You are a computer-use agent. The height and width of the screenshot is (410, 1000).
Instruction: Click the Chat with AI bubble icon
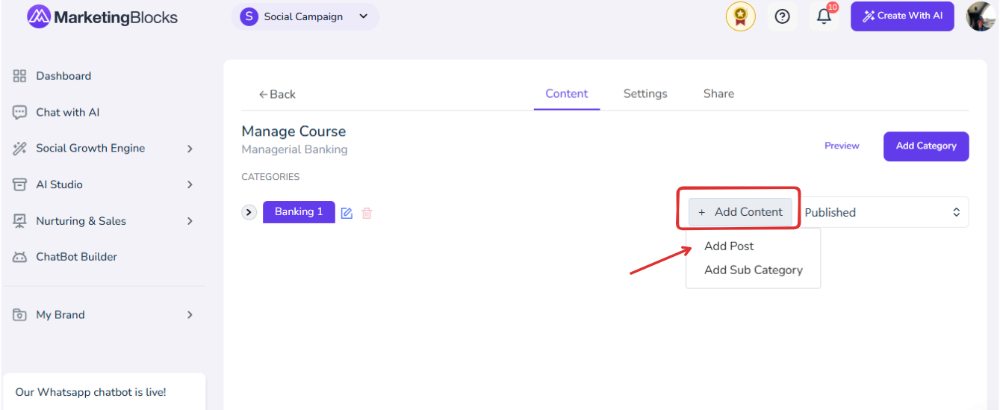(x=20, y=112)
